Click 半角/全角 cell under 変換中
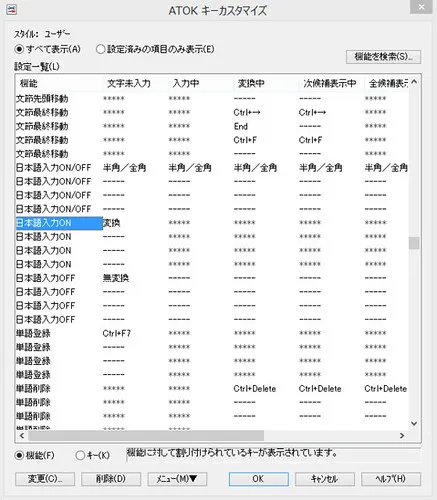This screenshot has width=437, height=500. tap(255, 168)
